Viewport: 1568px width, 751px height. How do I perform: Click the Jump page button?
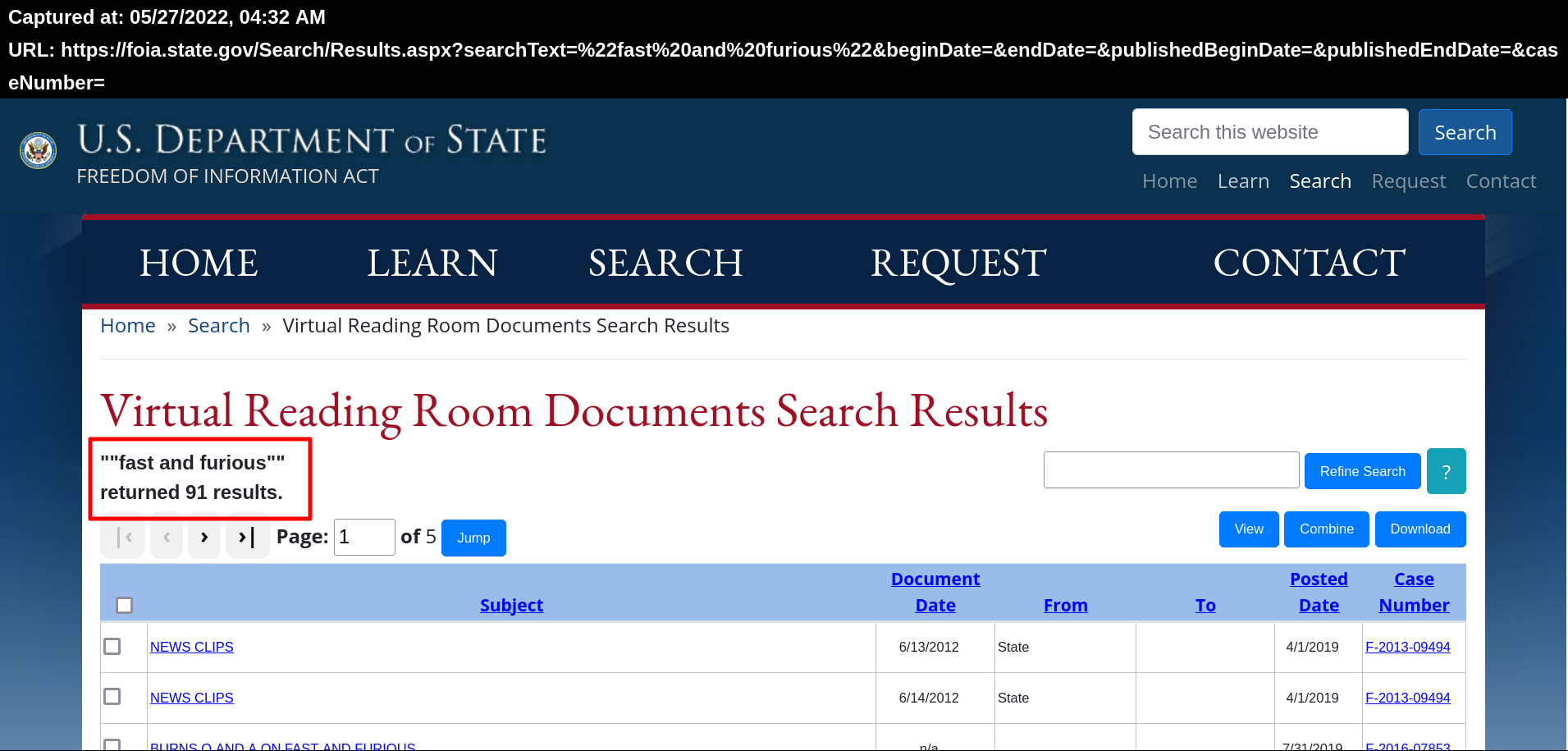pyautogui.click(x=473, y=538)
